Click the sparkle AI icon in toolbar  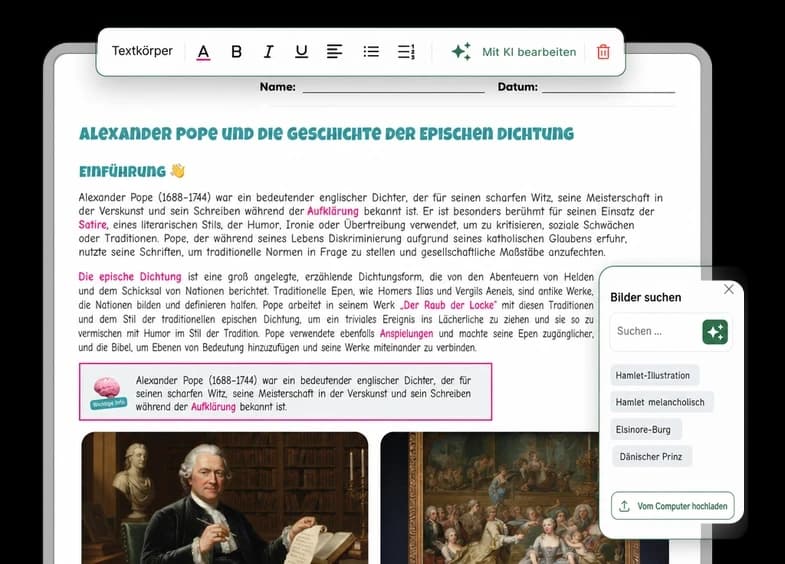coord(461,52)
